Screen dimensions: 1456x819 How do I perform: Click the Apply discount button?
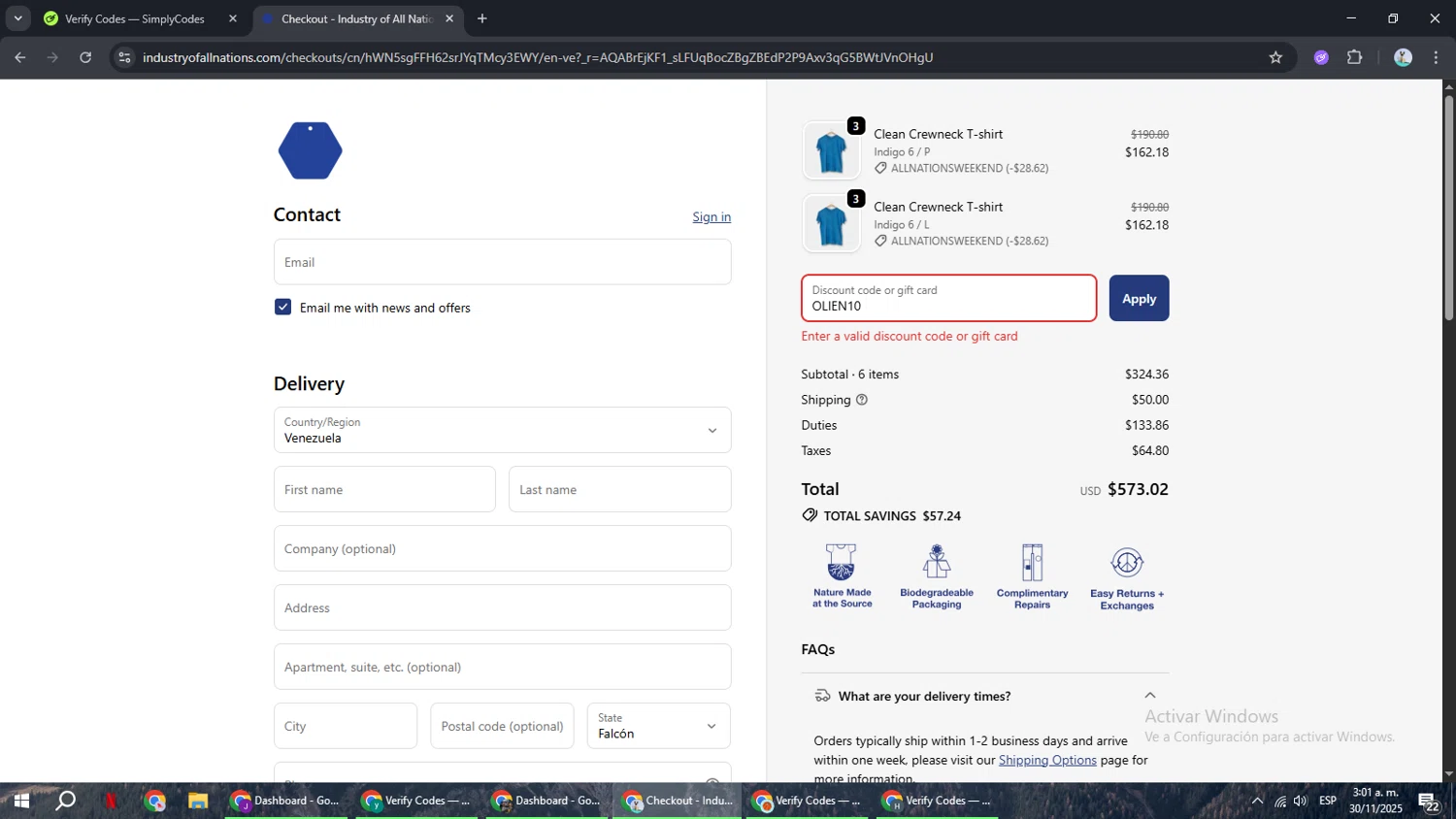click(1139, 298)
